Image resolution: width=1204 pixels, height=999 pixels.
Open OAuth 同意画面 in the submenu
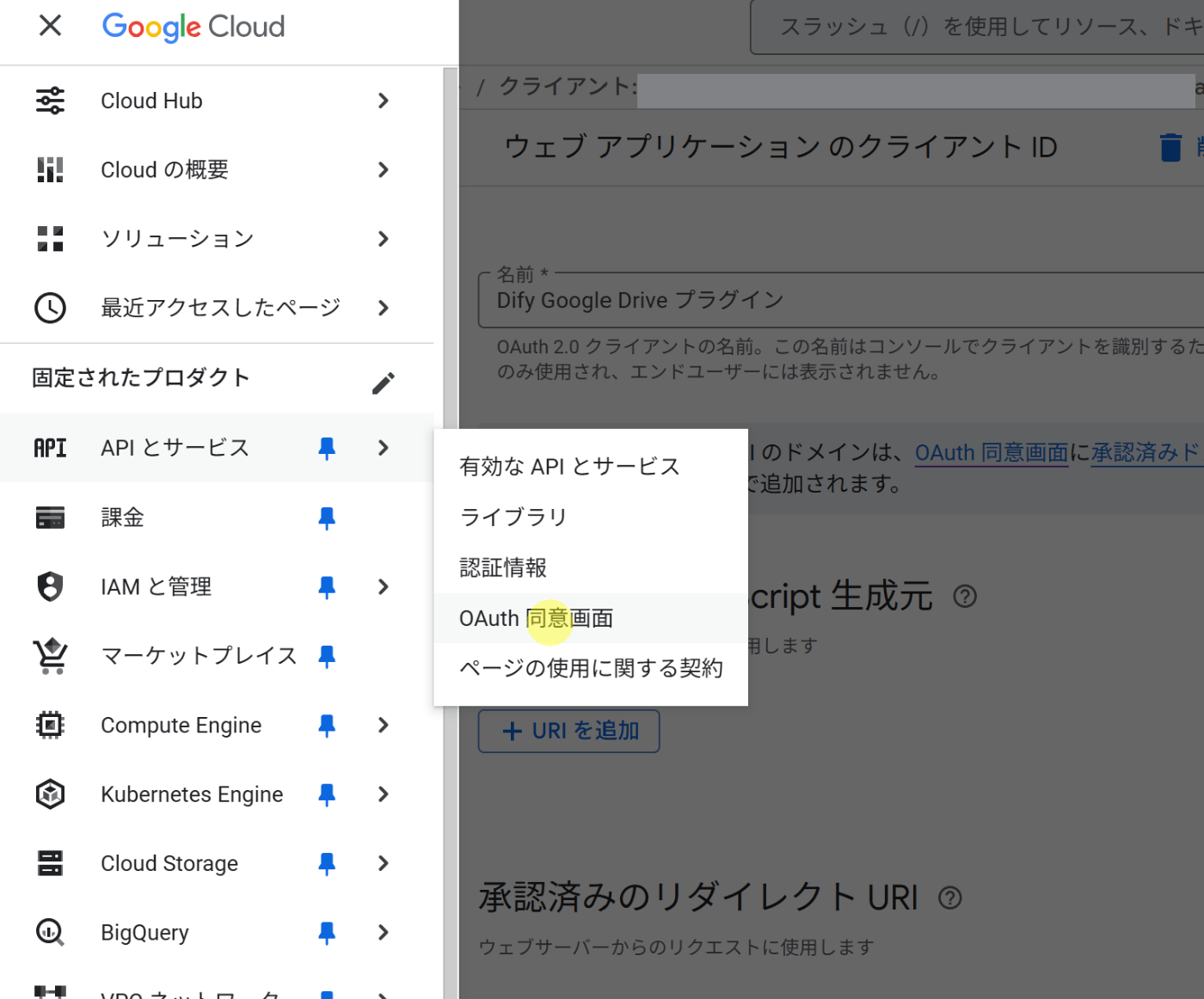pos(591,618)
